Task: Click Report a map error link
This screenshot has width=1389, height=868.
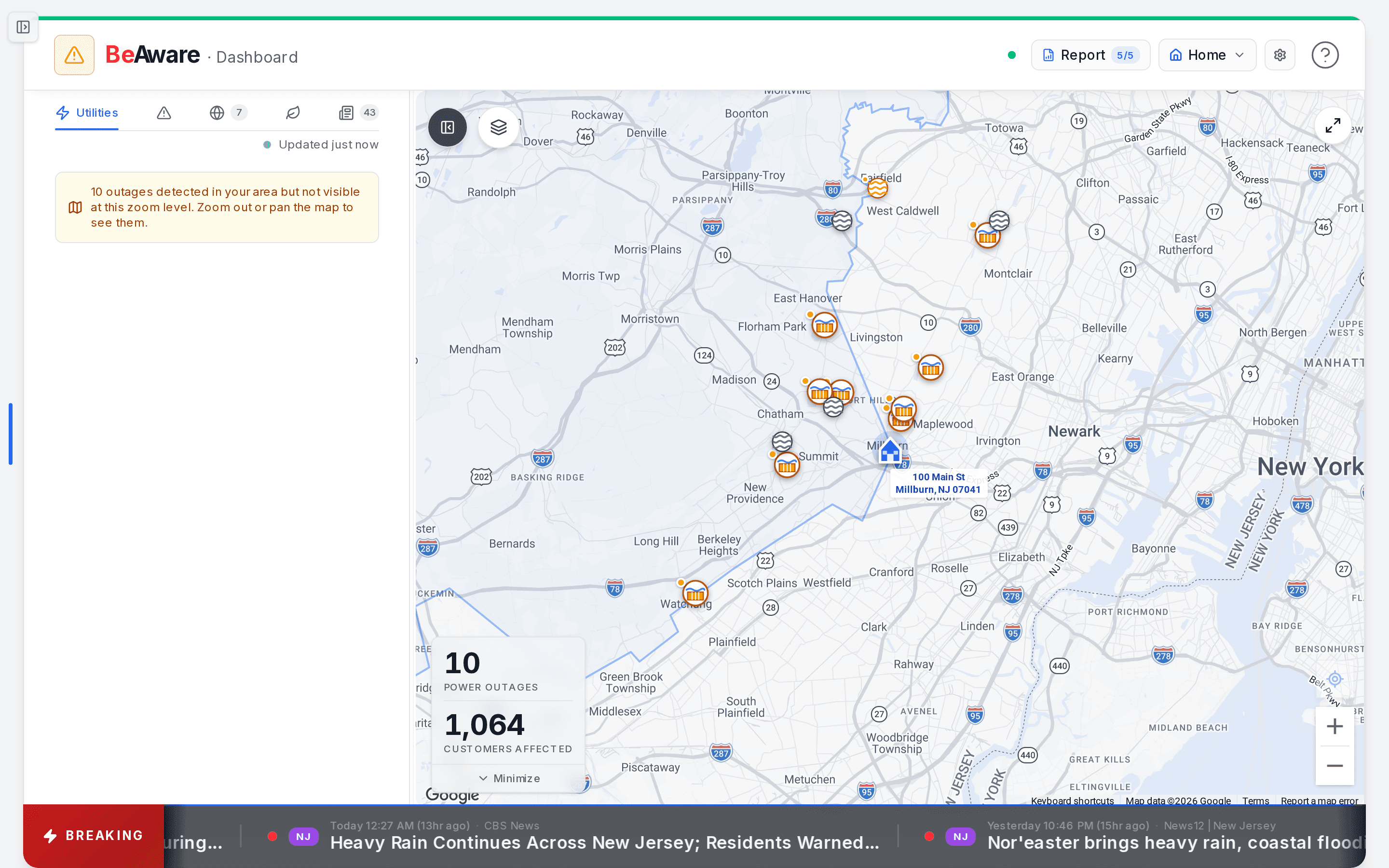Action: click(x=1319, y=801)
